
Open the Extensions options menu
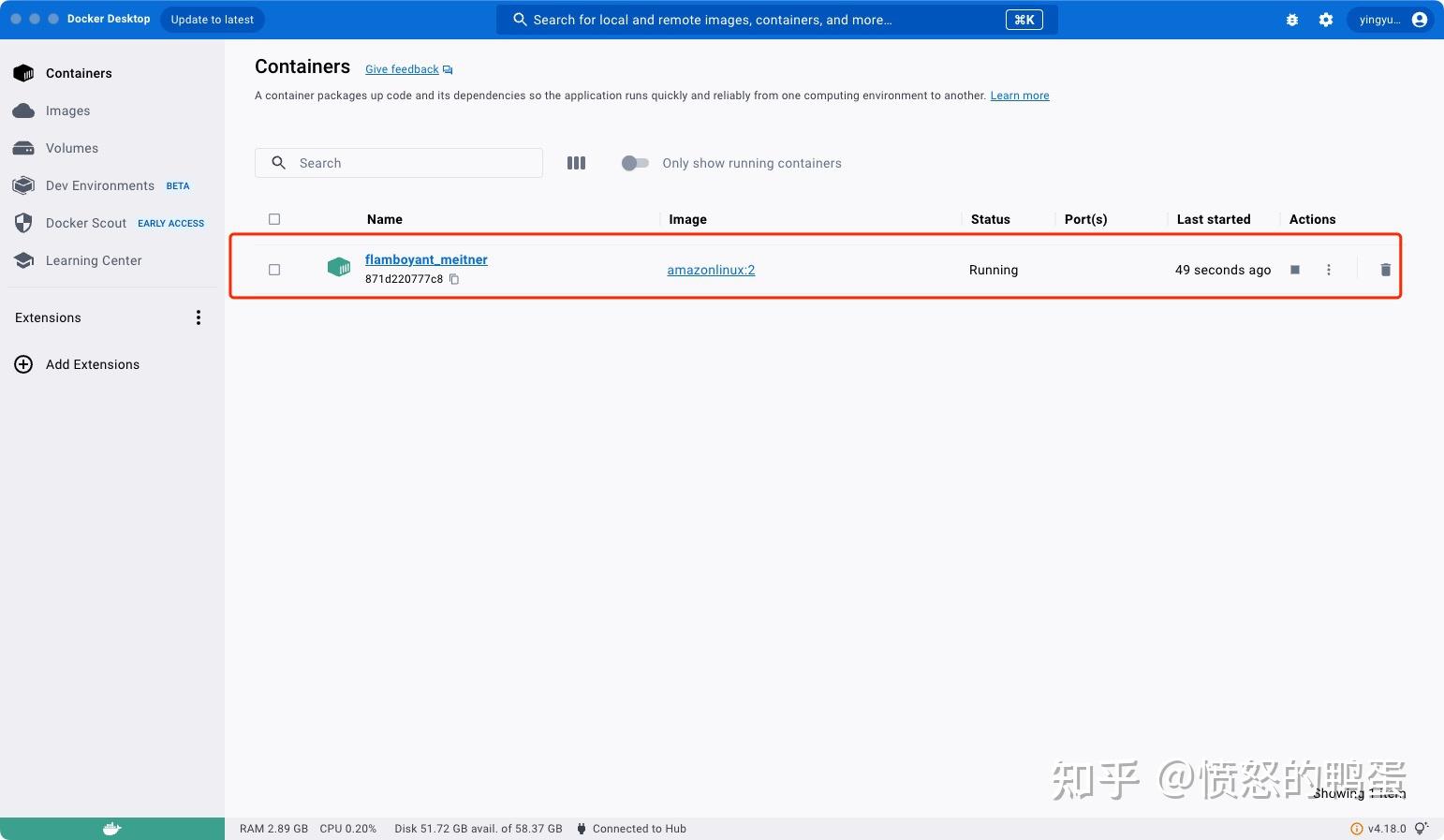pos(199,317)
